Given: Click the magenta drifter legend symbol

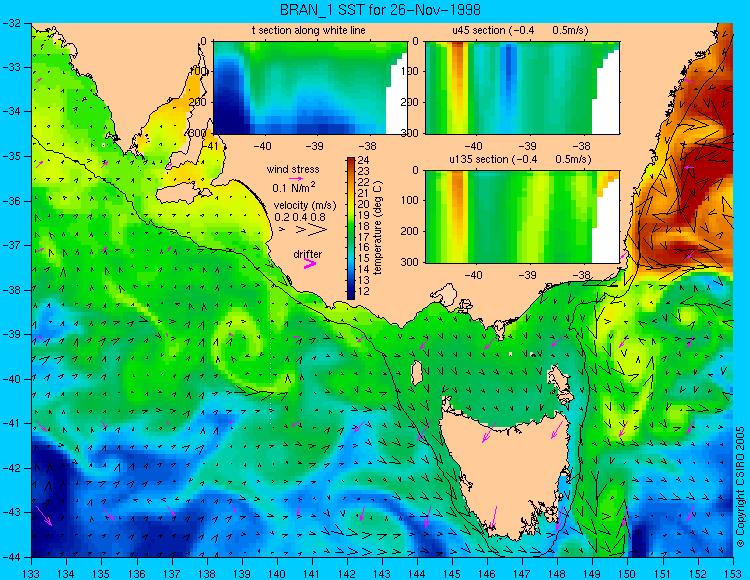Looking at the screenshot, I should coord(309,263).
